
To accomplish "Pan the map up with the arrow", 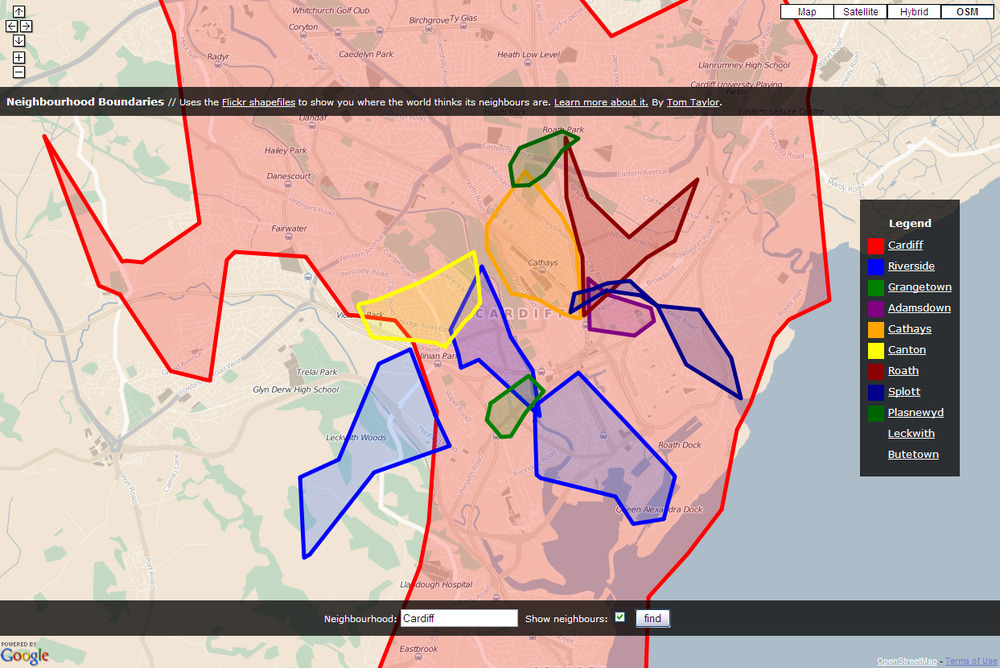I will (x=19, y=12).
